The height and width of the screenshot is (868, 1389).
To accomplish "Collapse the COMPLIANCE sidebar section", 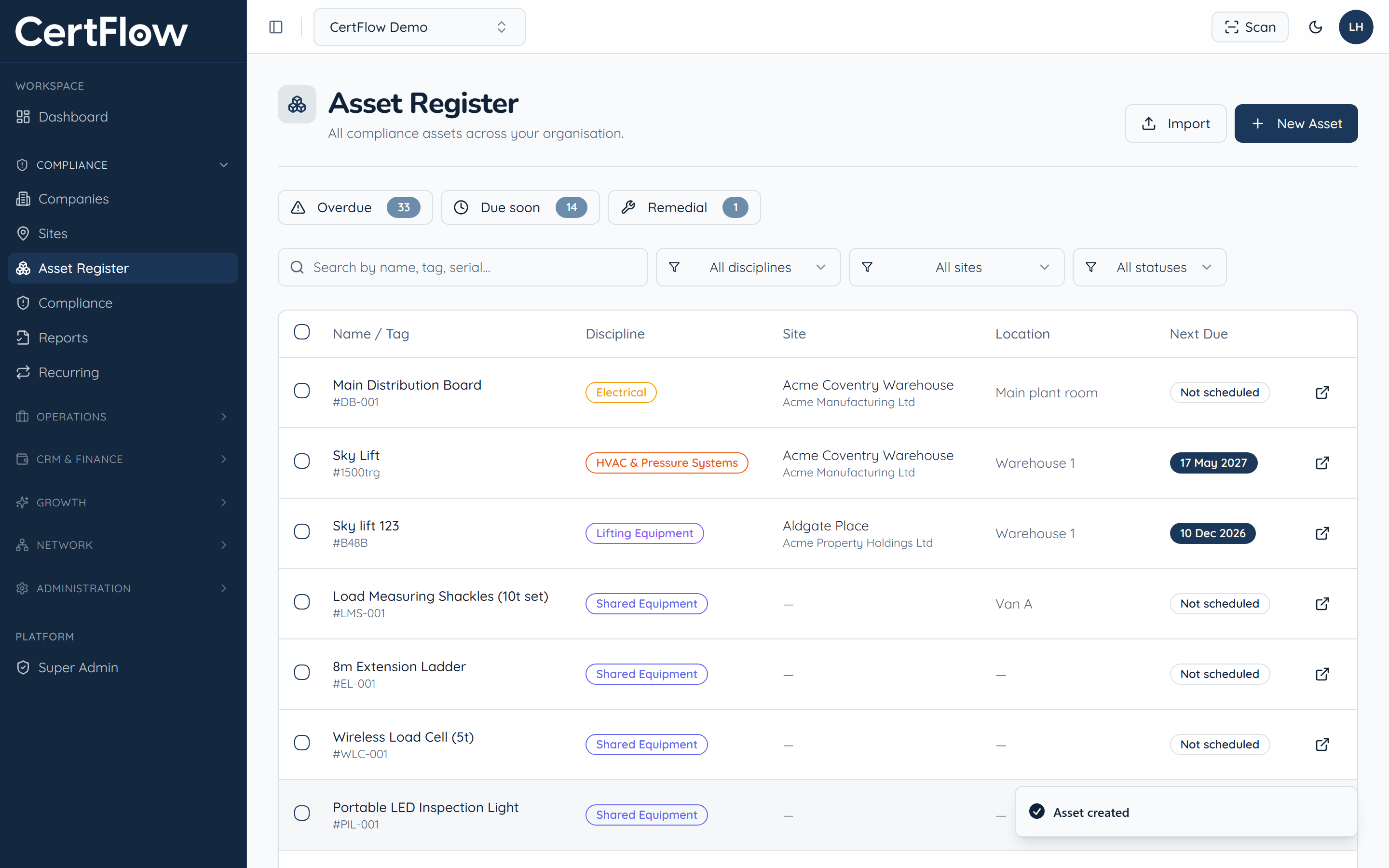I will pos(123,165).
